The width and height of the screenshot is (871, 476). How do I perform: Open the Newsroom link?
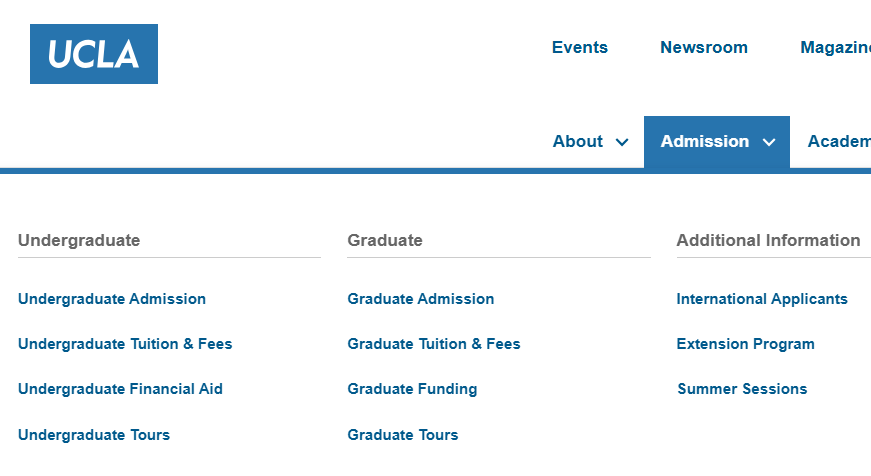tap(704, 47)
